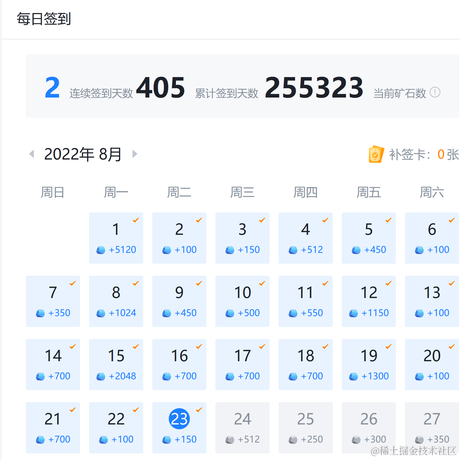Click ore icon on day 15
Screen dimensions: 460x460
[x=101, y=376]
